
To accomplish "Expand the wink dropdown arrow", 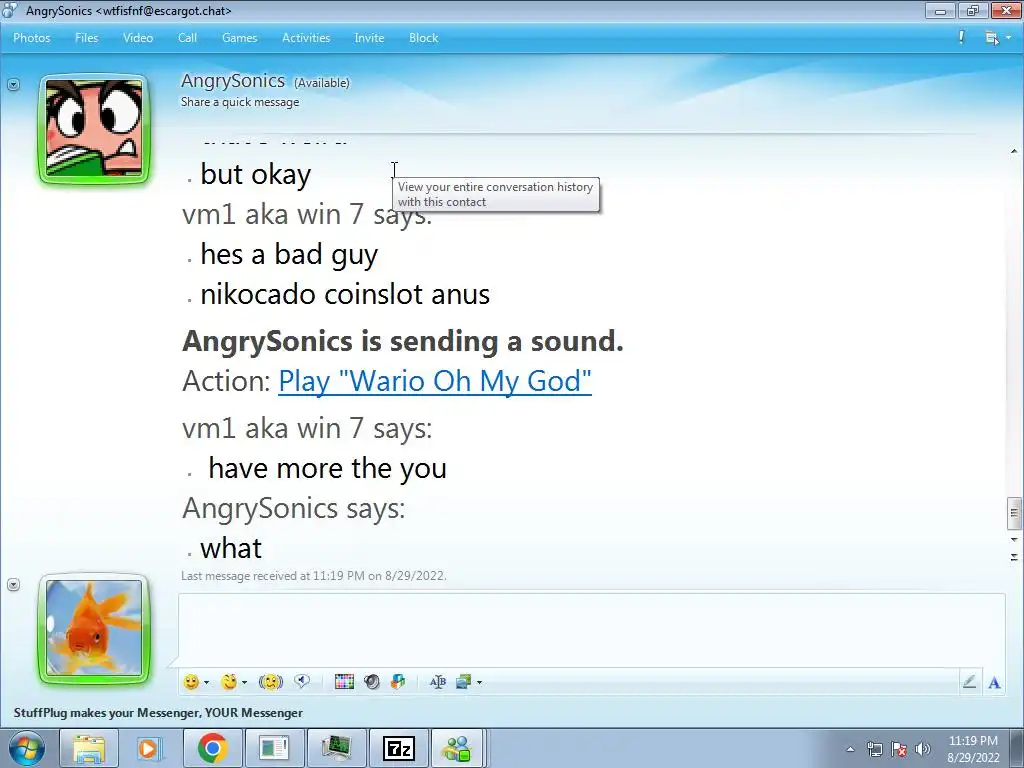I will (x=244, y=682).
